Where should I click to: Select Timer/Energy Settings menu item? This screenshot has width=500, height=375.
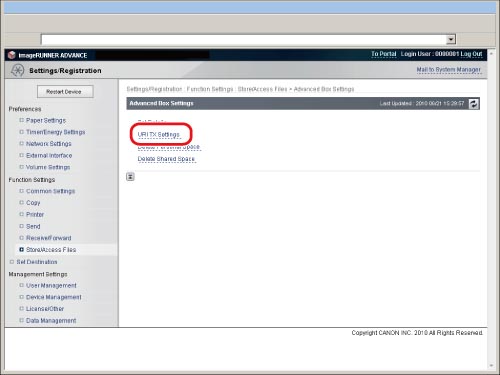pos(55,132)
